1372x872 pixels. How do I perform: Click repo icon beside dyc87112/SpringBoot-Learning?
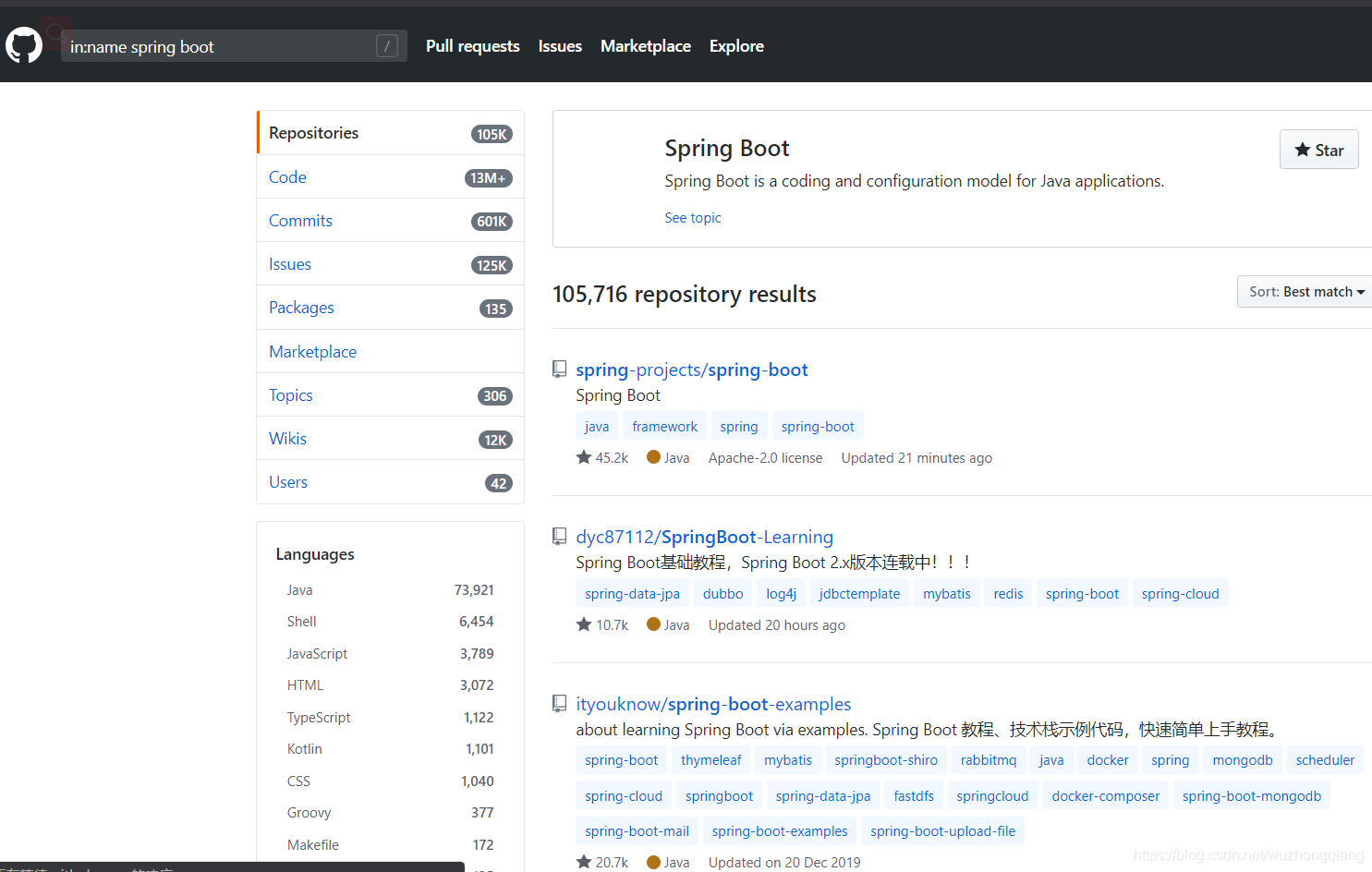(x=559, y=537)
